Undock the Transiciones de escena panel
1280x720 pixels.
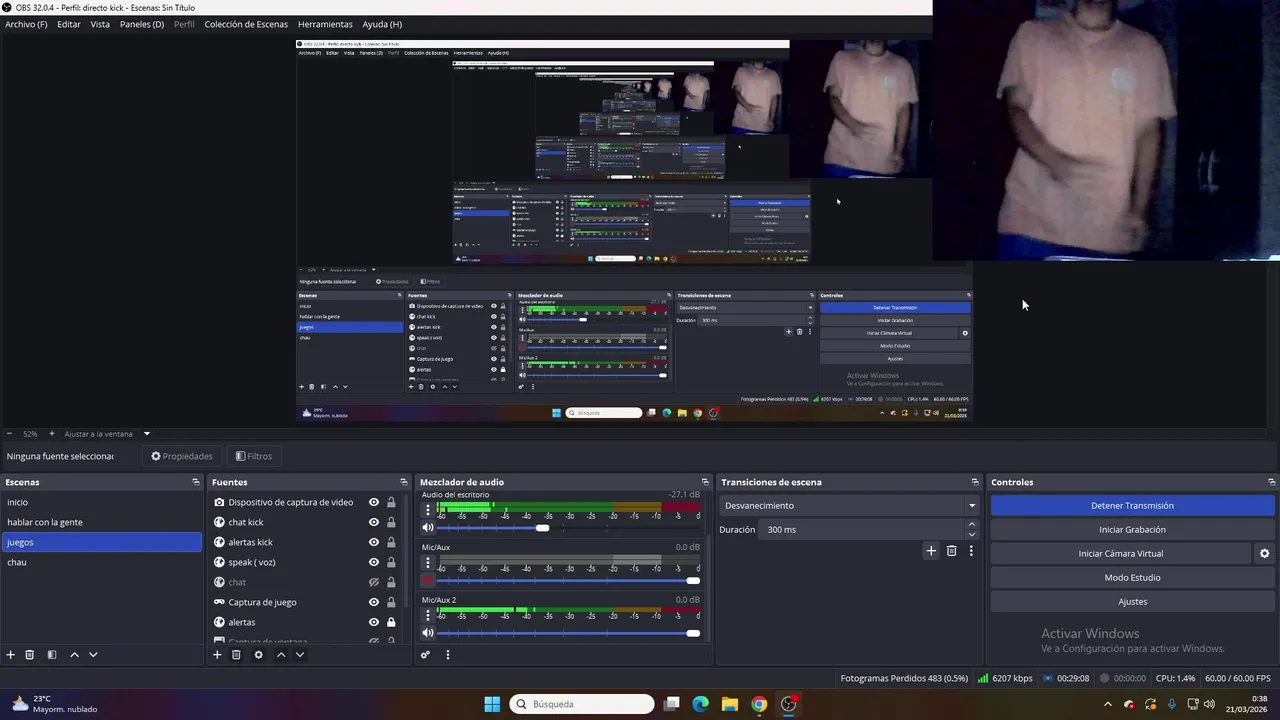click(x=975, y=482)
